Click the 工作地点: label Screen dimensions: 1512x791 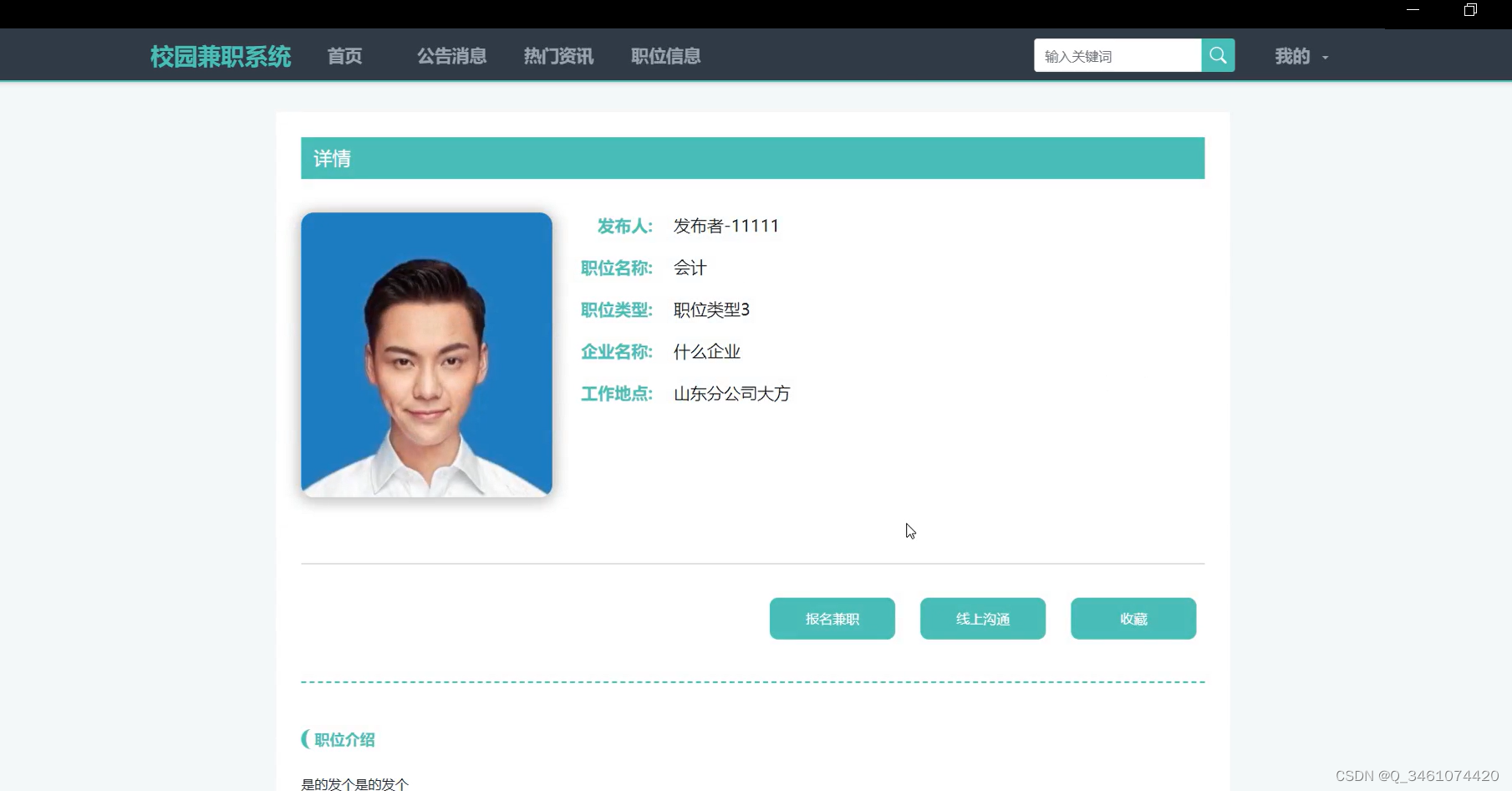click(617, 393)
